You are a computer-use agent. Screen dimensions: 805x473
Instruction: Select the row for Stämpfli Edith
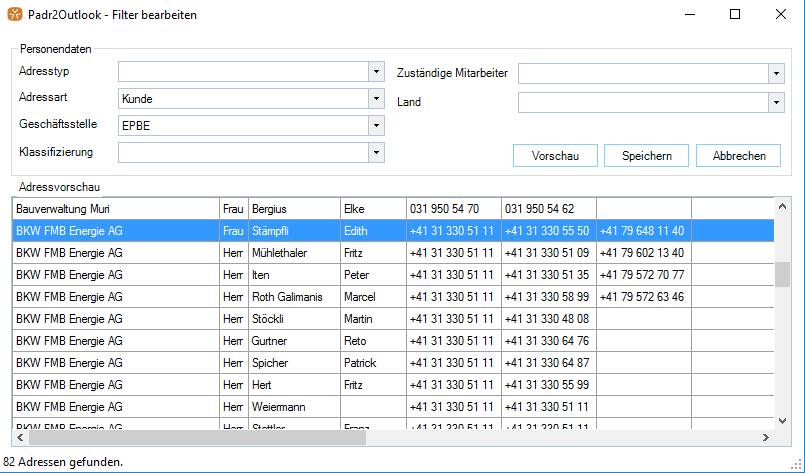tap(294, 231)
